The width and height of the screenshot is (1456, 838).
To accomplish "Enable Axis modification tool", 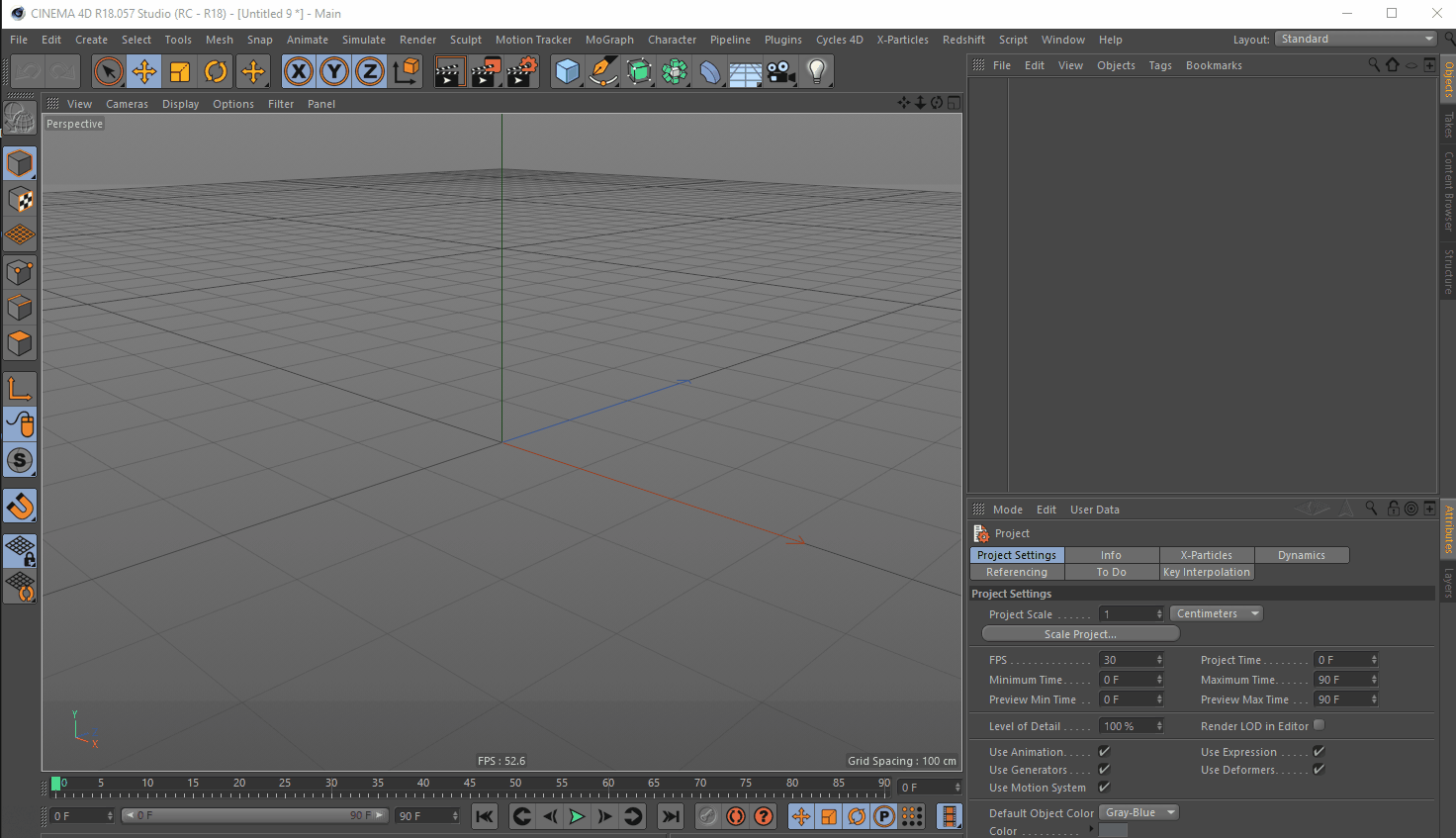I will click(x=20, y=388).
